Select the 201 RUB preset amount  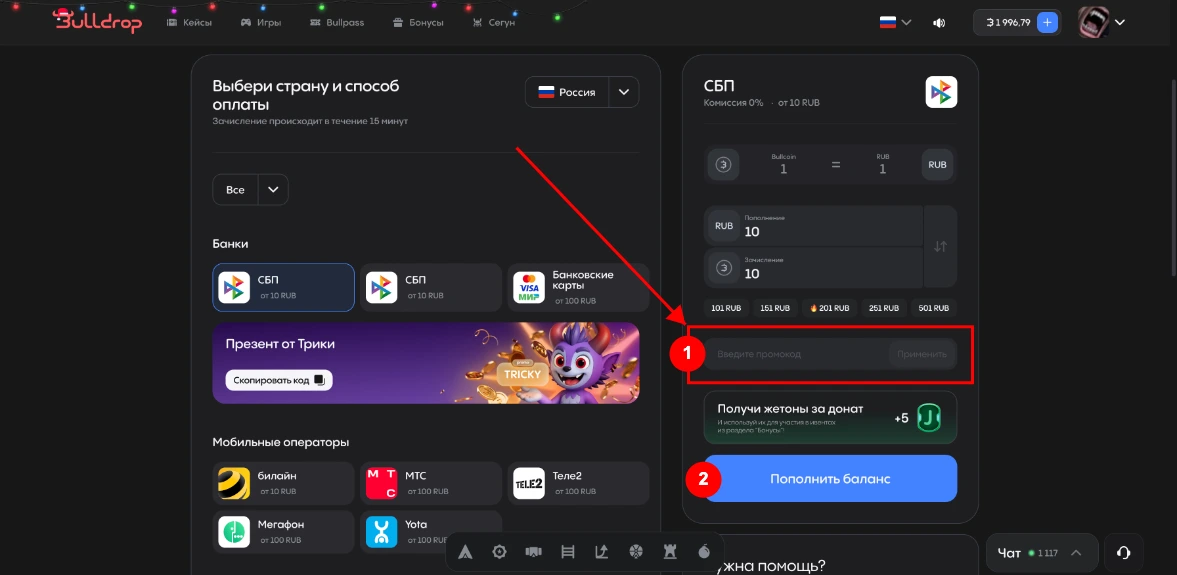(x=828, y=308)
